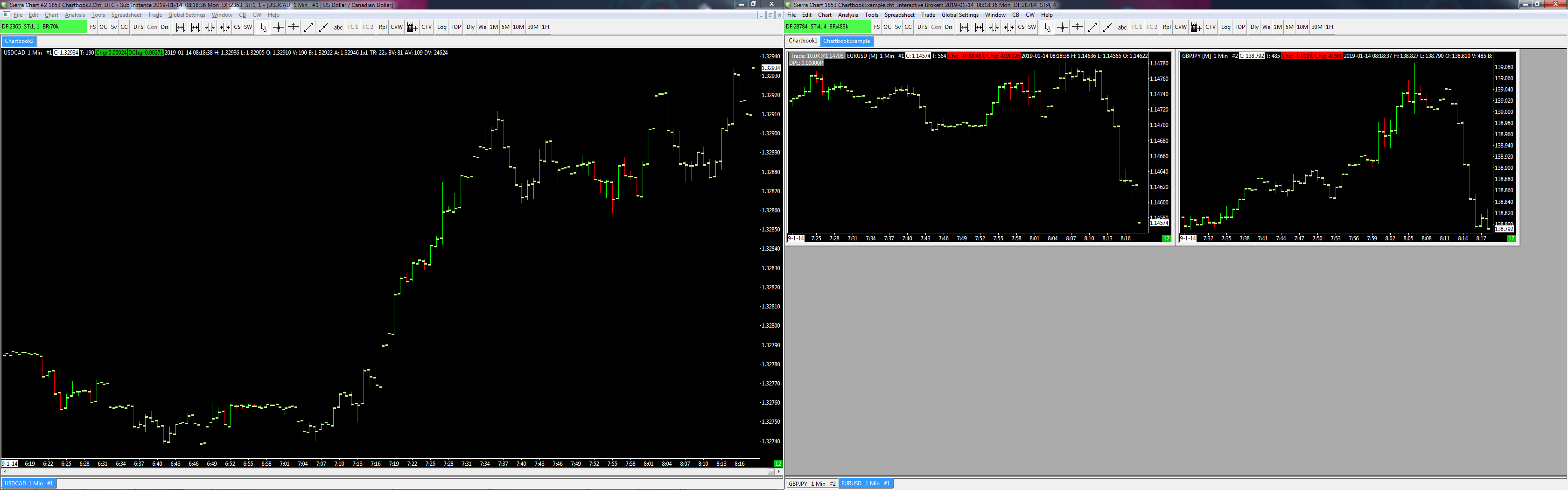Choose the ray tool in right window toolbar
Screen dimensions: 1568x490
tap(1108, 27)
